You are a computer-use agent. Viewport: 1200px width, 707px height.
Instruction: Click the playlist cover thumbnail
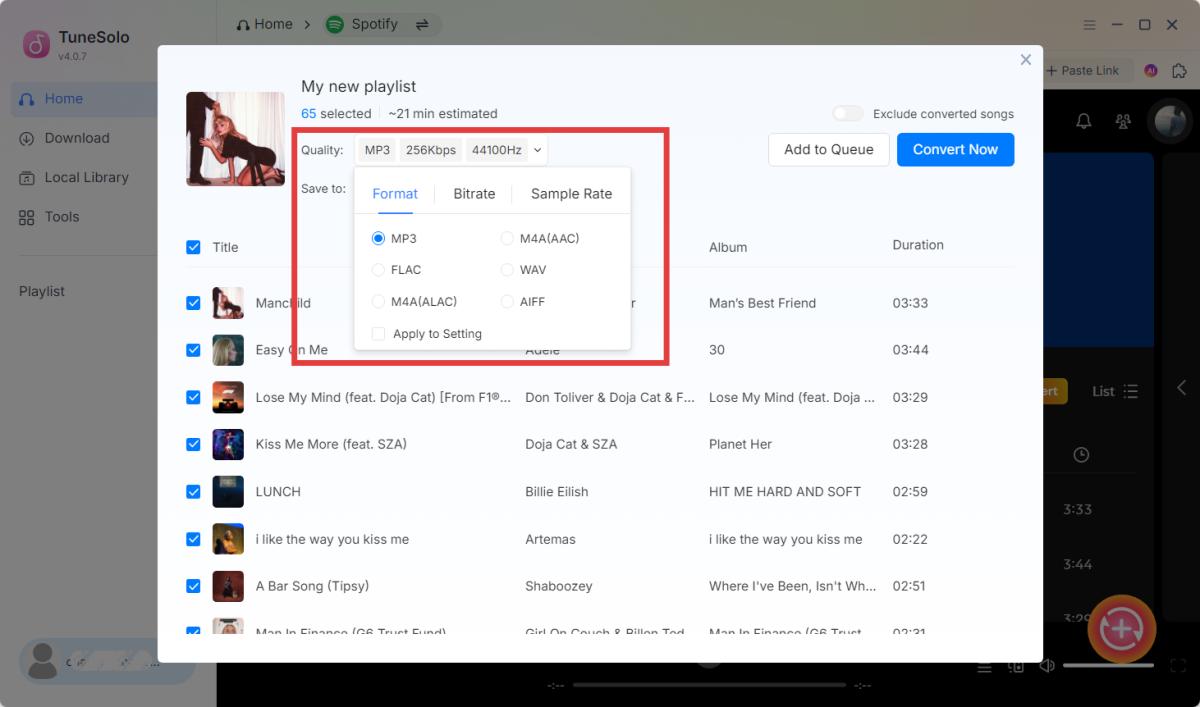236,139
